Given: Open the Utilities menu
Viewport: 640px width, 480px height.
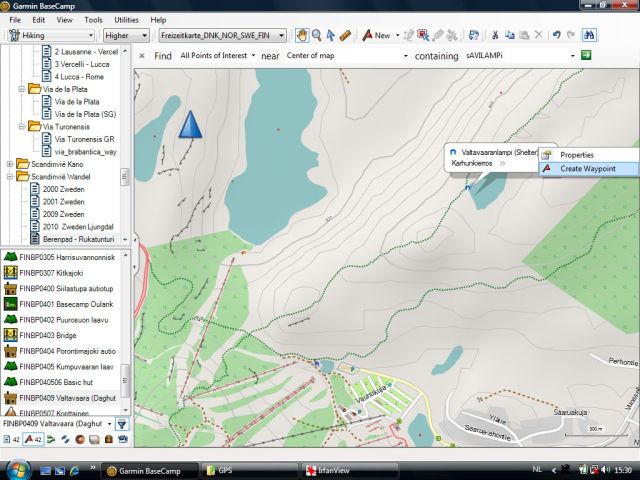Looking at the screenshot, I should pyautogui.click(x=126, y=19).
